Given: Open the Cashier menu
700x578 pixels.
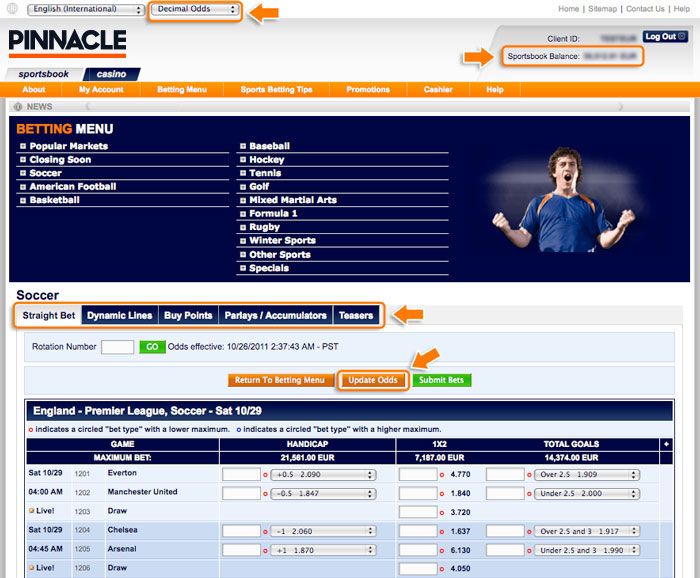Looking at the screenshot, I should click(438, 89).
